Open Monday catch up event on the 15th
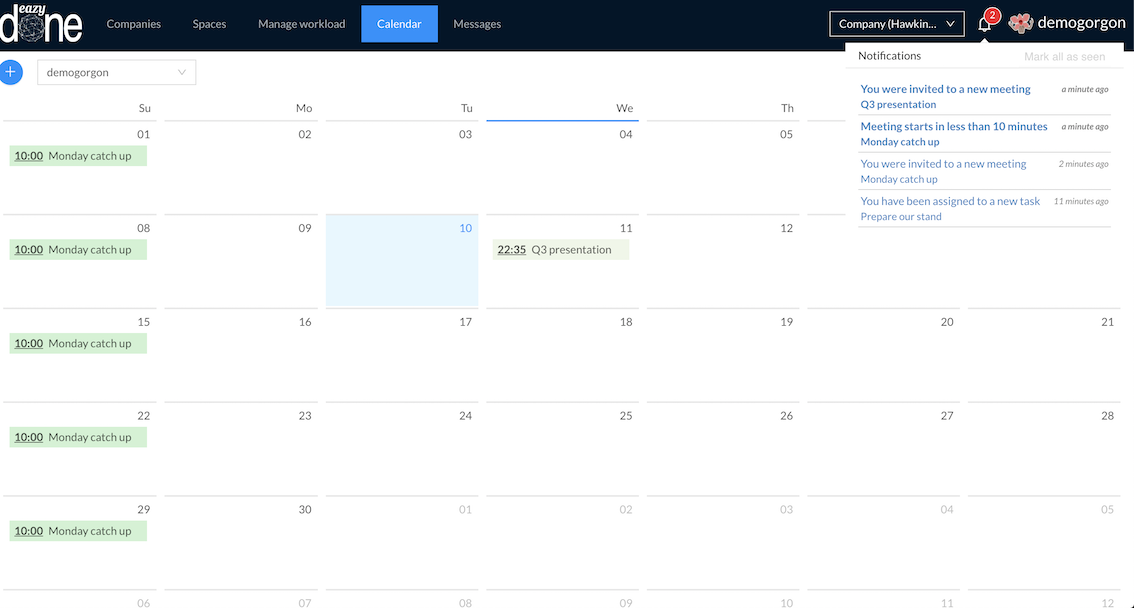1134x608 pixels. pos(78,343)
